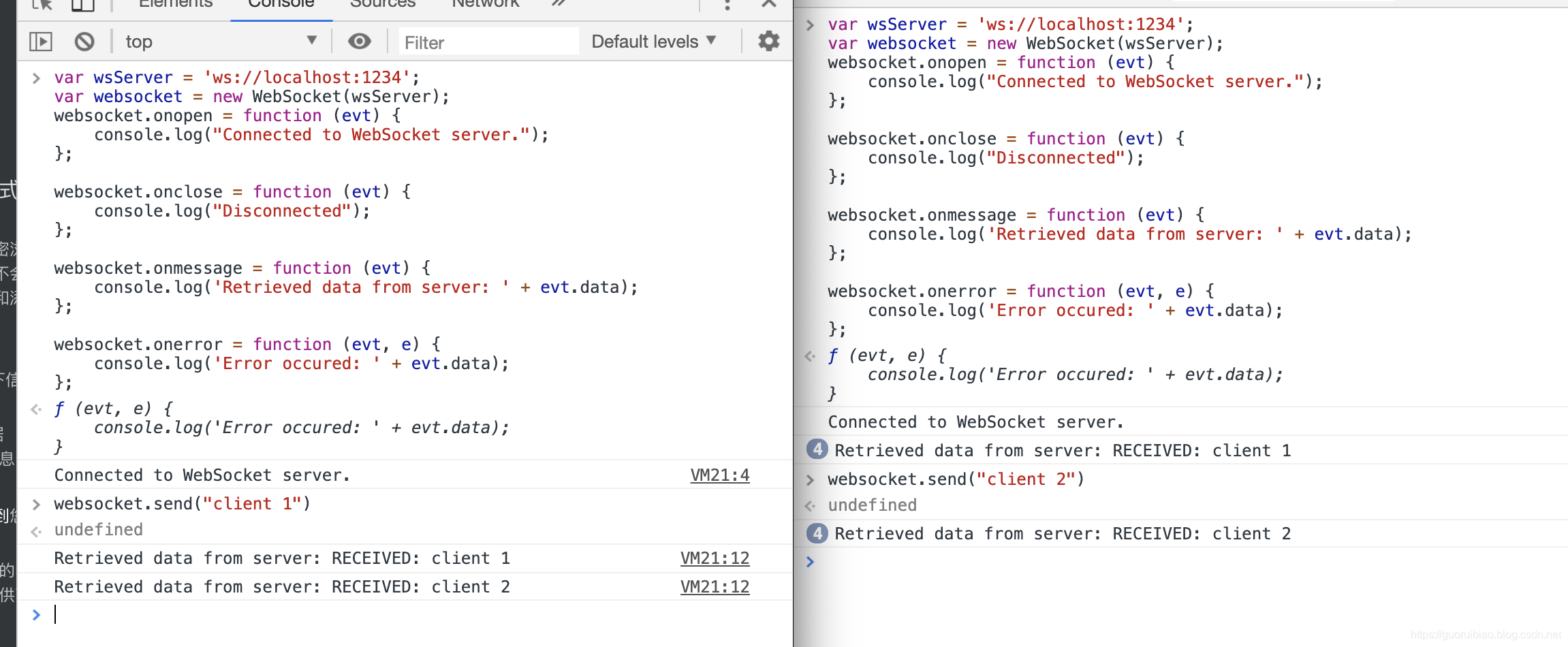Click 'undefined' result in the right console

[873, 505]
